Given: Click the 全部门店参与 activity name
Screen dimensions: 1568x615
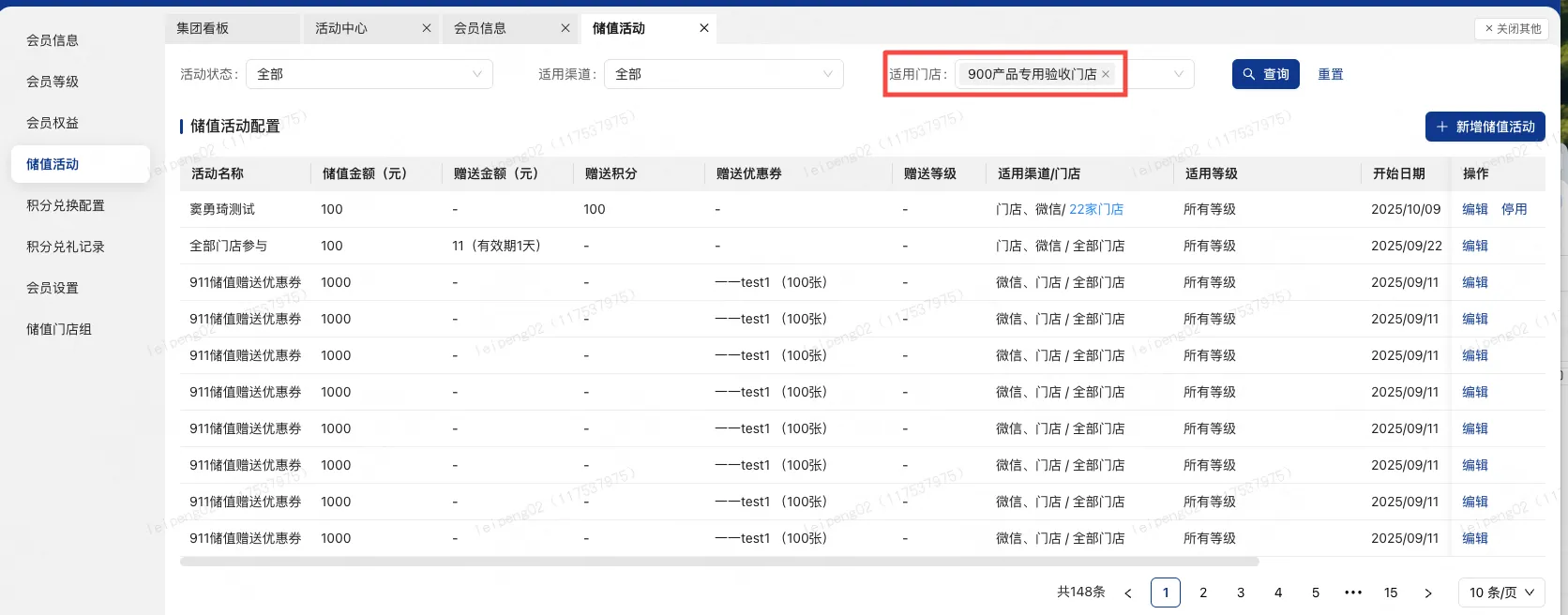Looking at the screenshot, I should tap(229, 246).
